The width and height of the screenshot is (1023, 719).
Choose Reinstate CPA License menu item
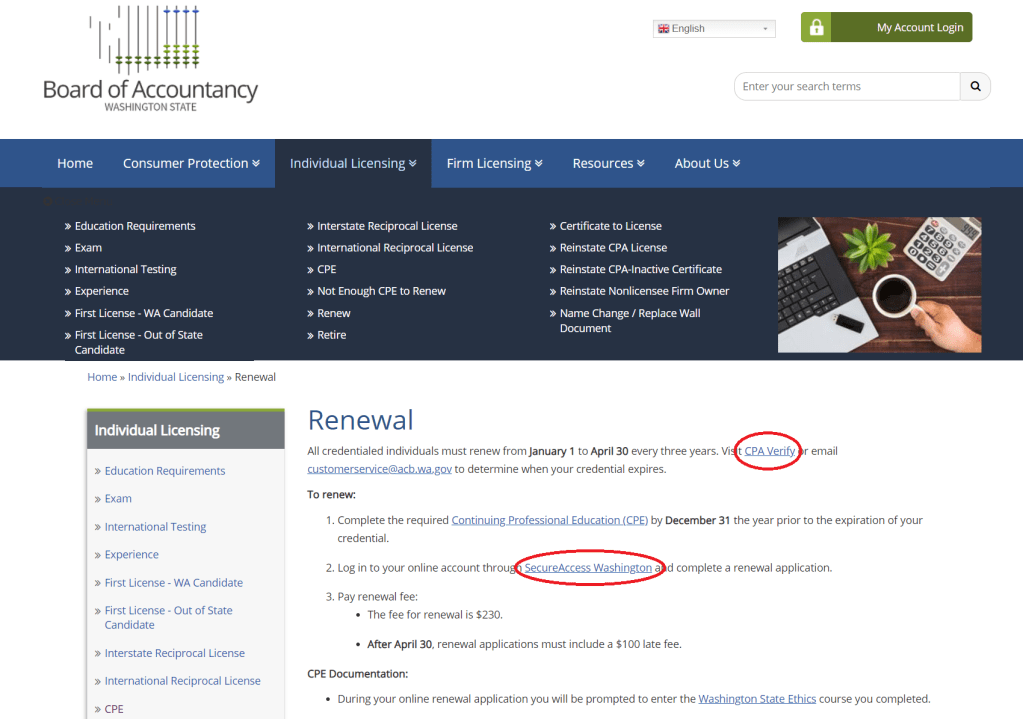pos(613,248)
